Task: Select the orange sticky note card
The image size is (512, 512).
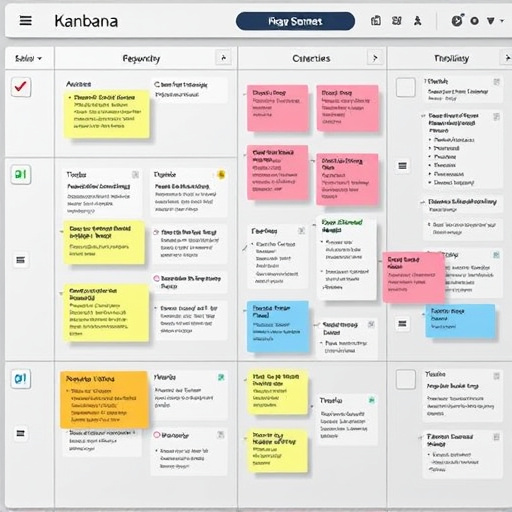Action: [104, 399]
